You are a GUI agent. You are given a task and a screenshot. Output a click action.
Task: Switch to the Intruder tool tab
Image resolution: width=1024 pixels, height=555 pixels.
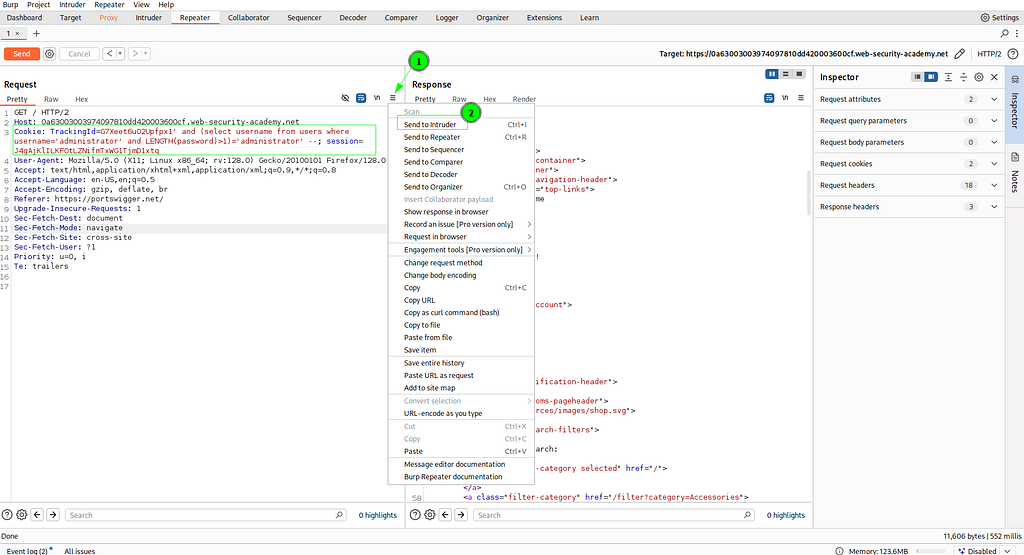tap(148, 18)
